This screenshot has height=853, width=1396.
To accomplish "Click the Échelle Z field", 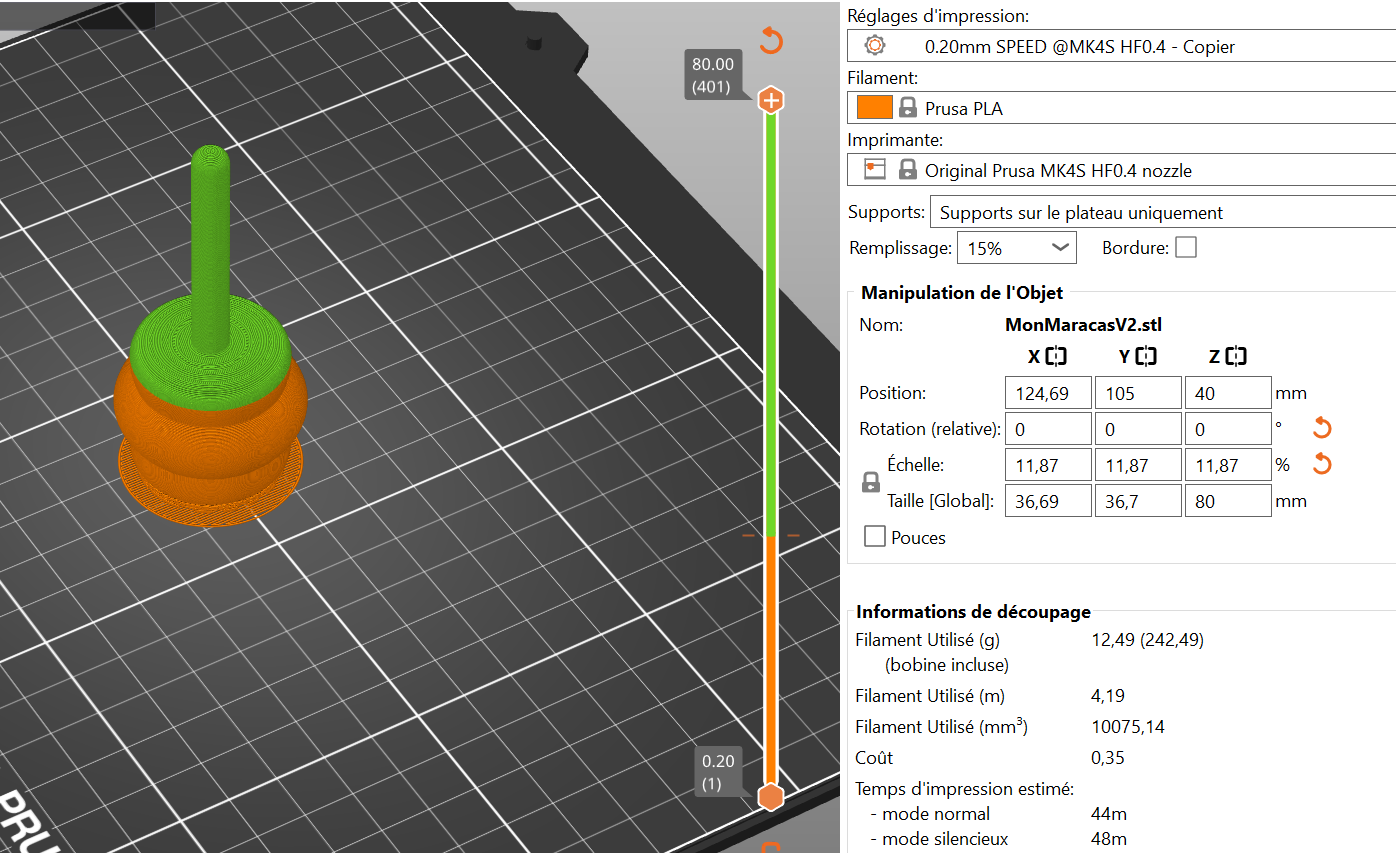I will [1228, 465].
